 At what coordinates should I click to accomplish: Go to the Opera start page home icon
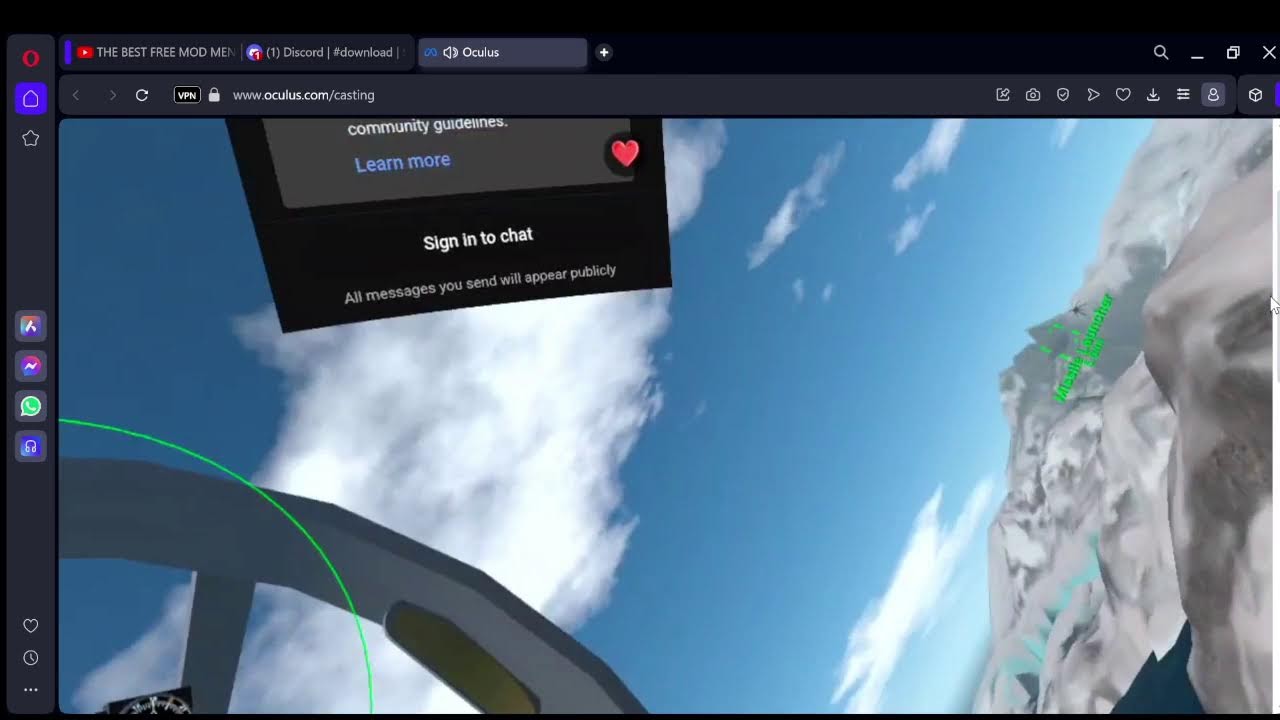point(30,98)
